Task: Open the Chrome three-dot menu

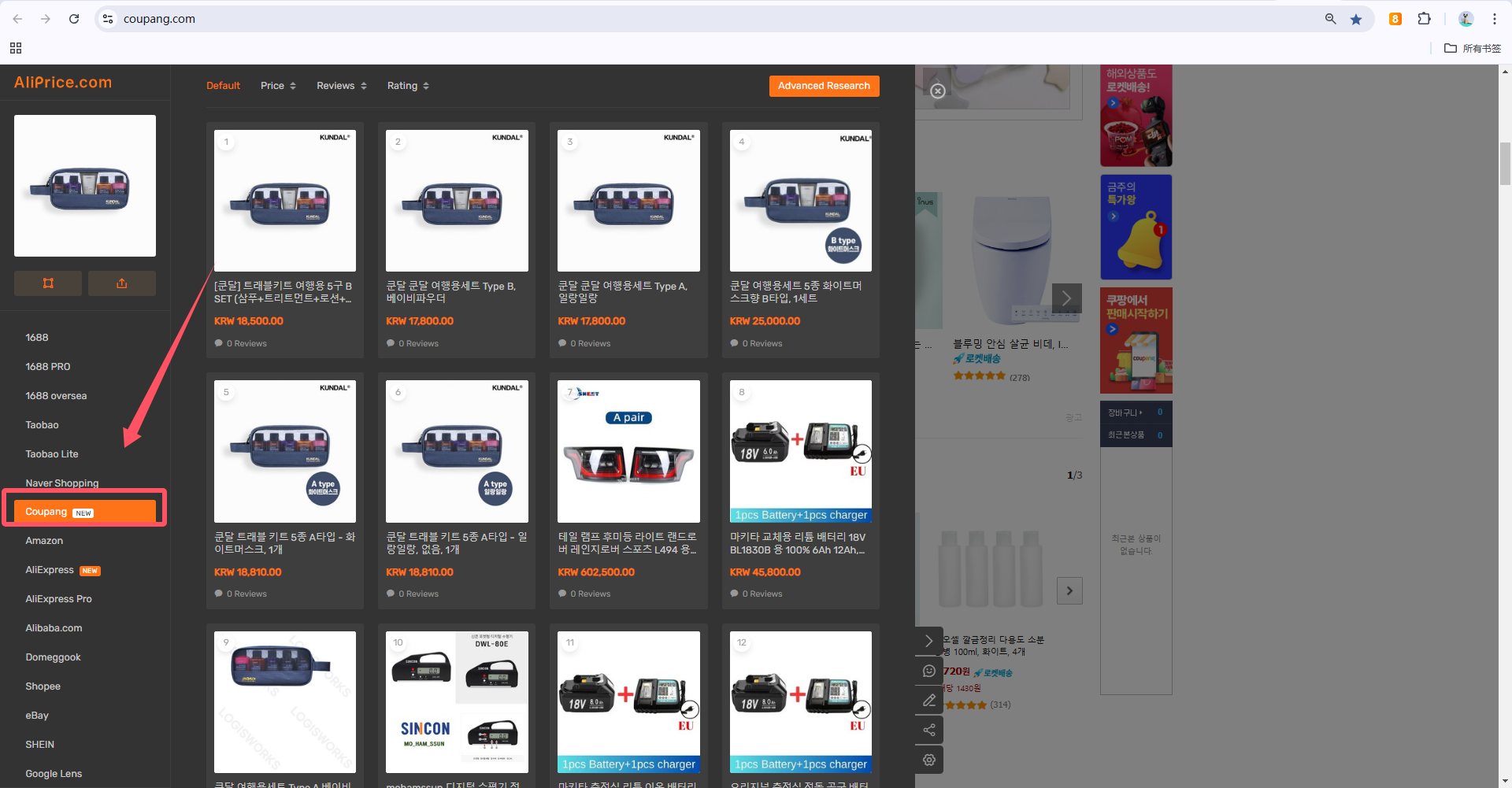Action: tap(1494, 19)
